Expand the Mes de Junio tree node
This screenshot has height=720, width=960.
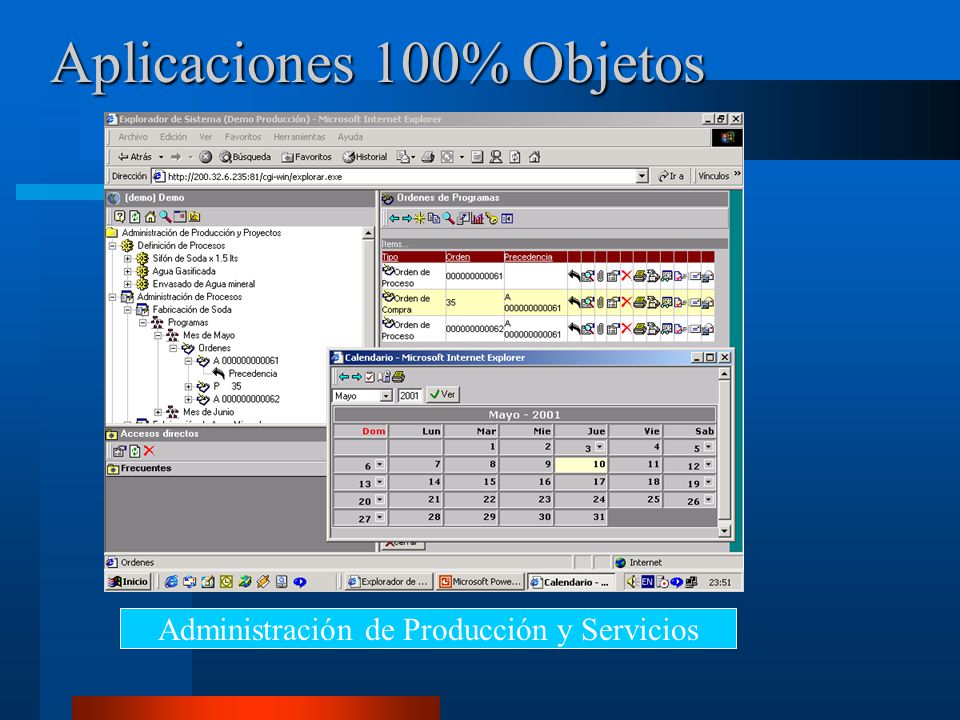coord(158,412)
